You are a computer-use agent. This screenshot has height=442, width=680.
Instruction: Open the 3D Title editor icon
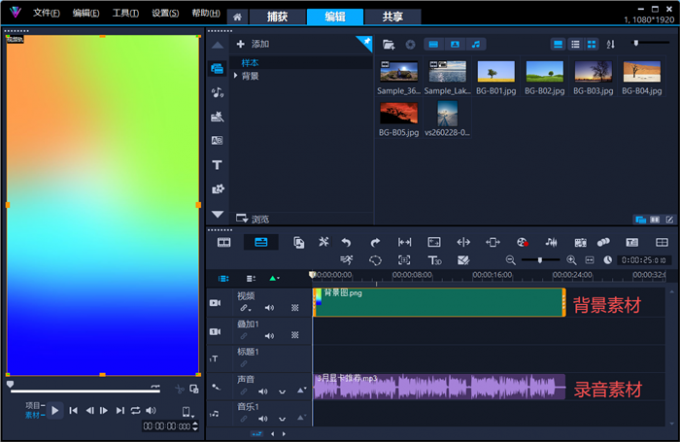[434, 260]
